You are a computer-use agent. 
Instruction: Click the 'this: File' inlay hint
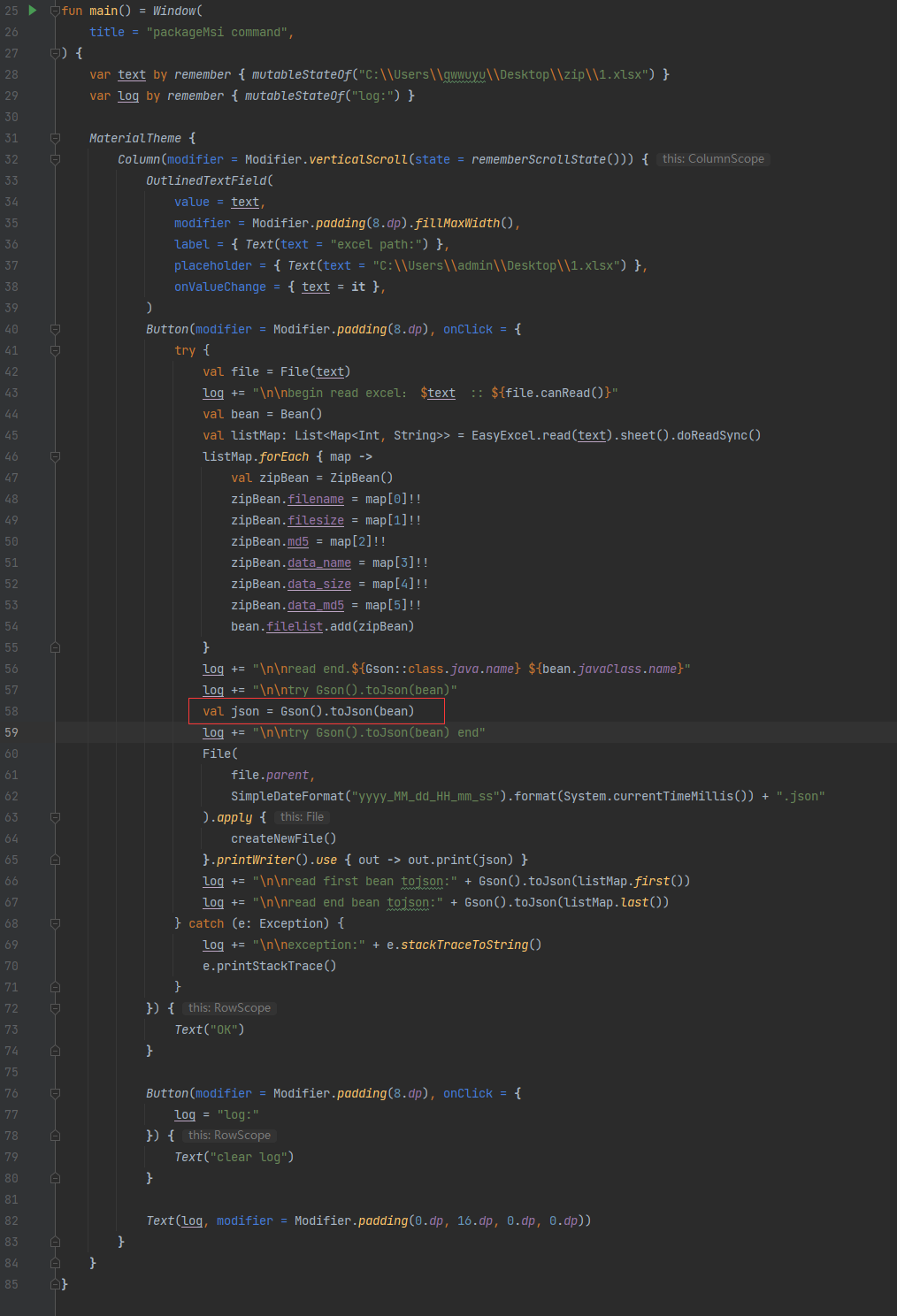point(302,817)
